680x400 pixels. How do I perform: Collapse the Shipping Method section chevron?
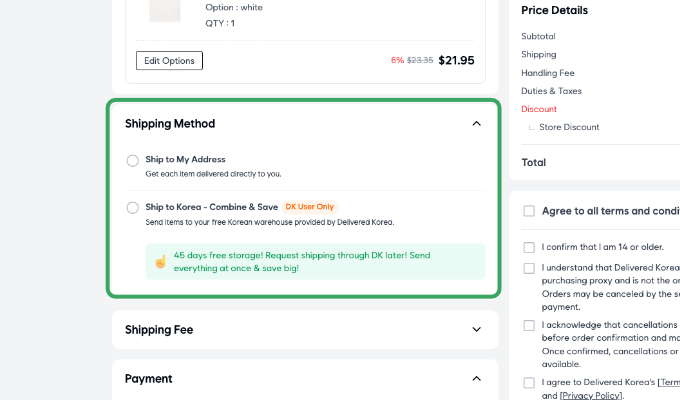coord(476,124)
